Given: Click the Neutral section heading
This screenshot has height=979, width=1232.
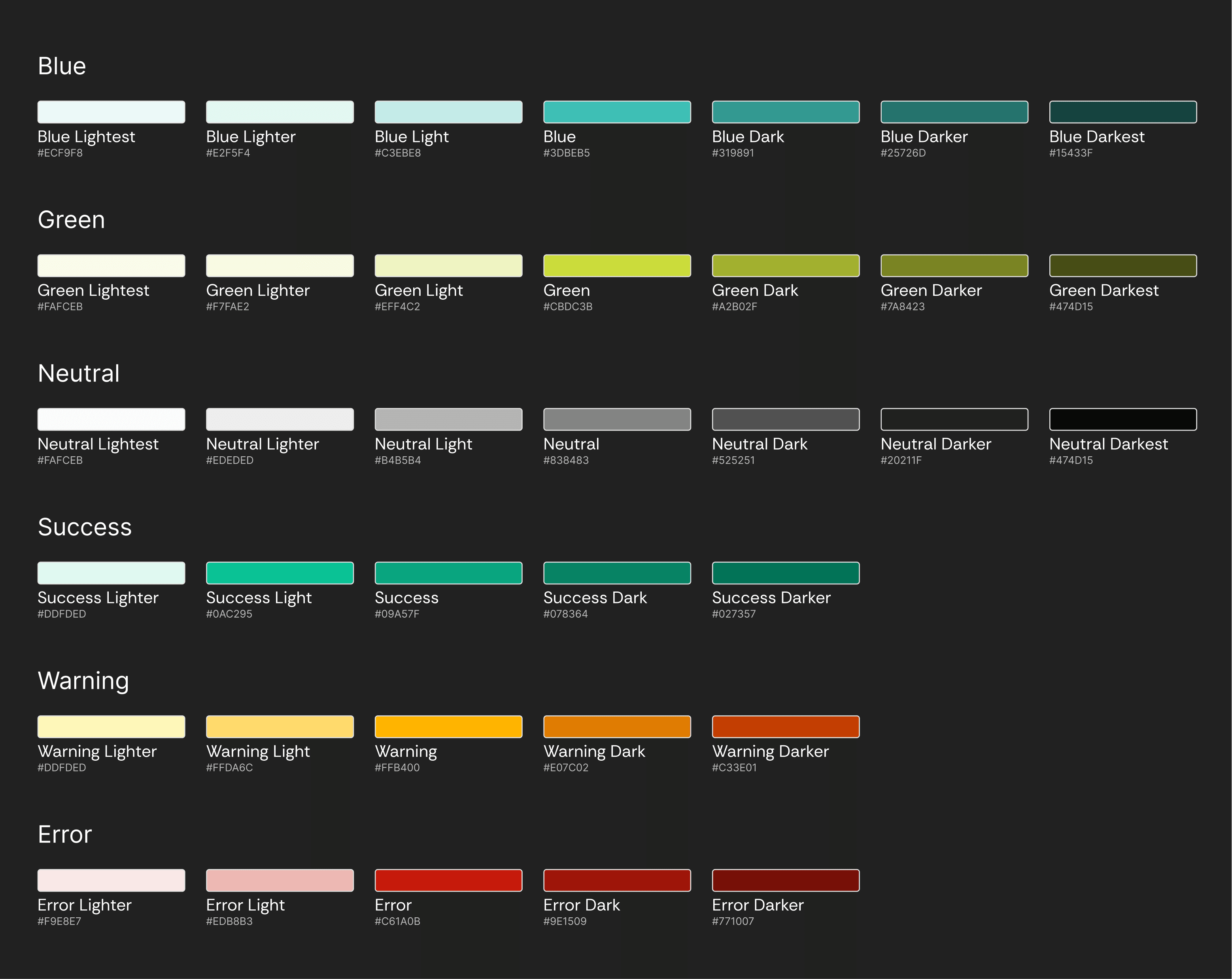Looking at the screenshot, I should pyautogui.click(x=78, y=373).
